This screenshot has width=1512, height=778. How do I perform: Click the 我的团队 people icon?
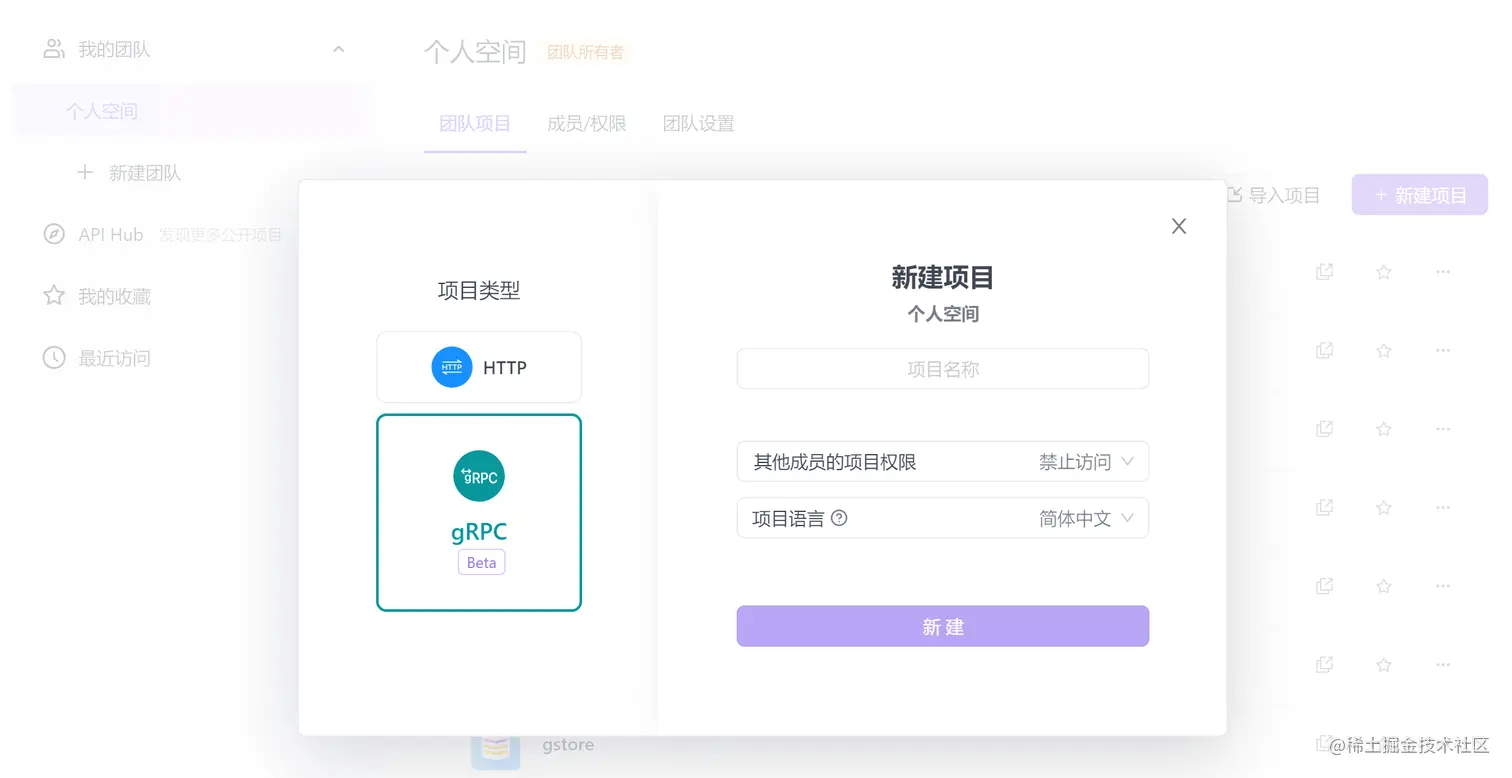(x=54, y=49)
